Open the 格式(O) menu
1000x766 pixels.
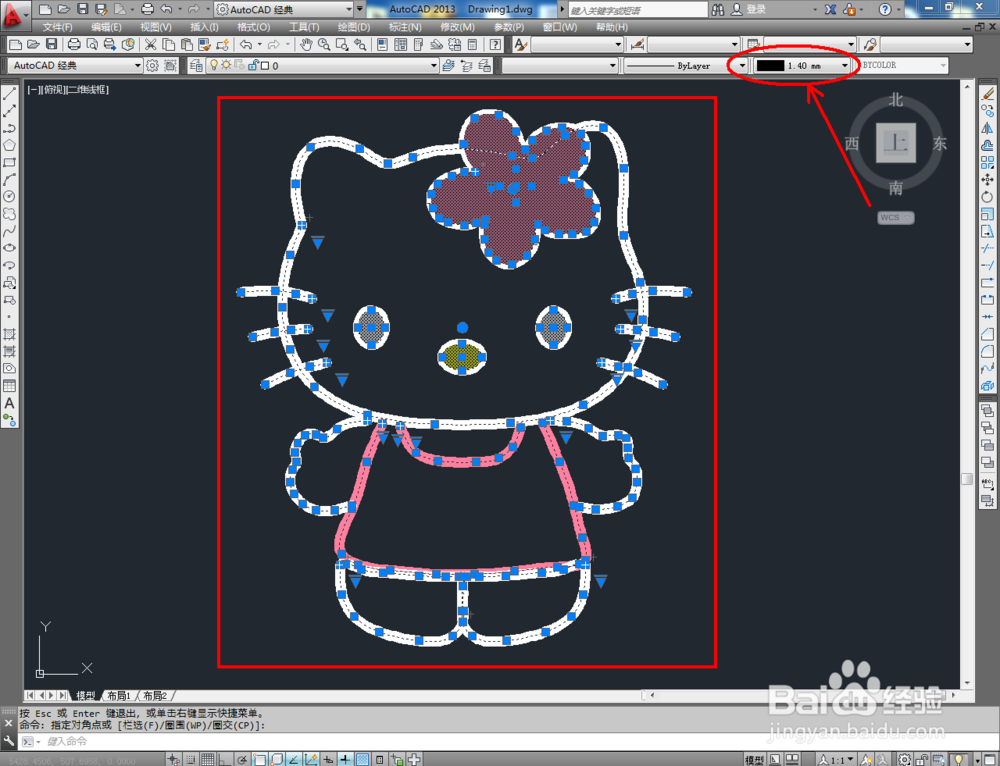pos(253,27)
